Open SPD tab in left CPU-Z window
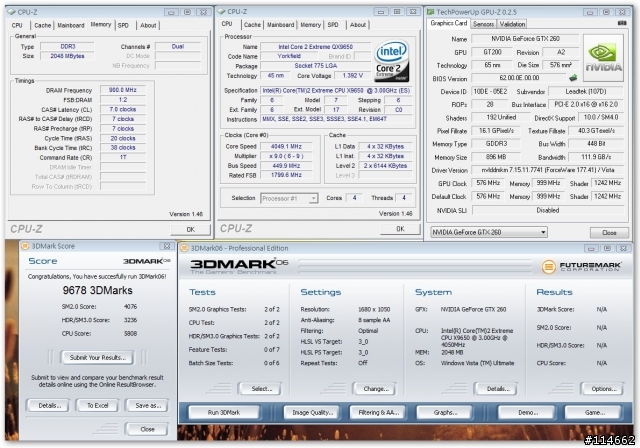640x448 pixels. point(123,25)
